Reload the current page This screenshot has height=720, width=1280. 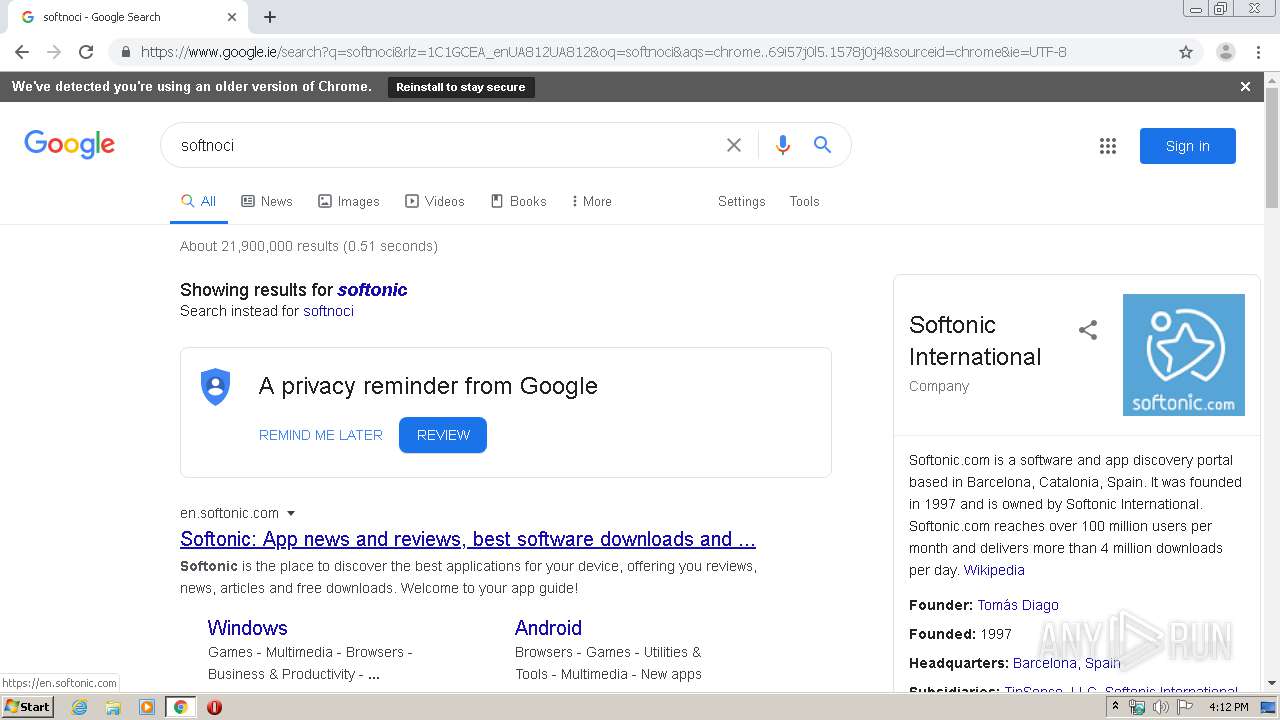coord(86,52)
